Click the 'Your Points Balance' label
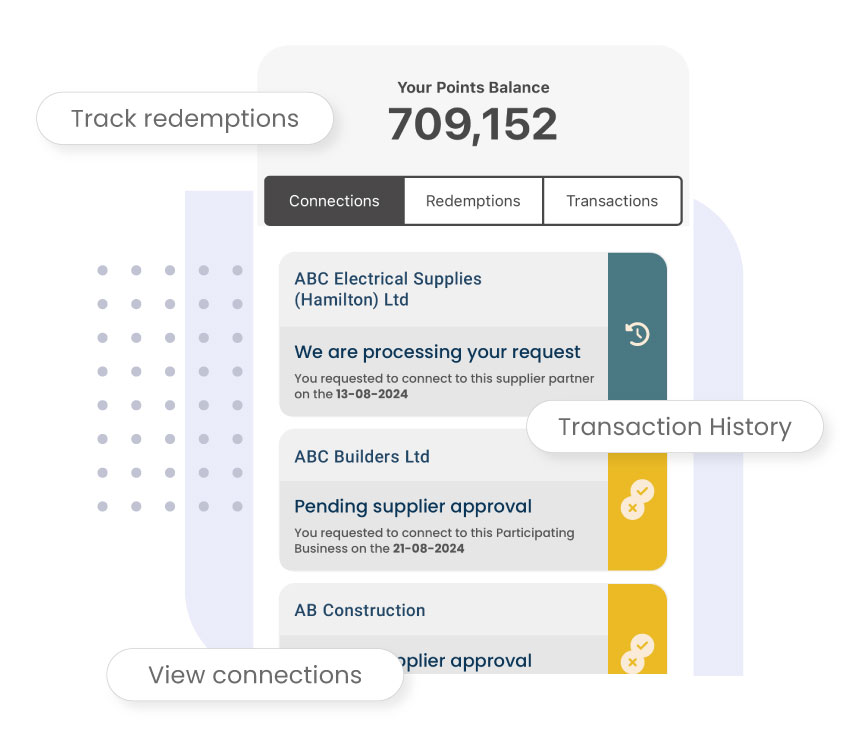Image resolution: width=859 pixels, height=742 pixels. click(x=473, y=88)
